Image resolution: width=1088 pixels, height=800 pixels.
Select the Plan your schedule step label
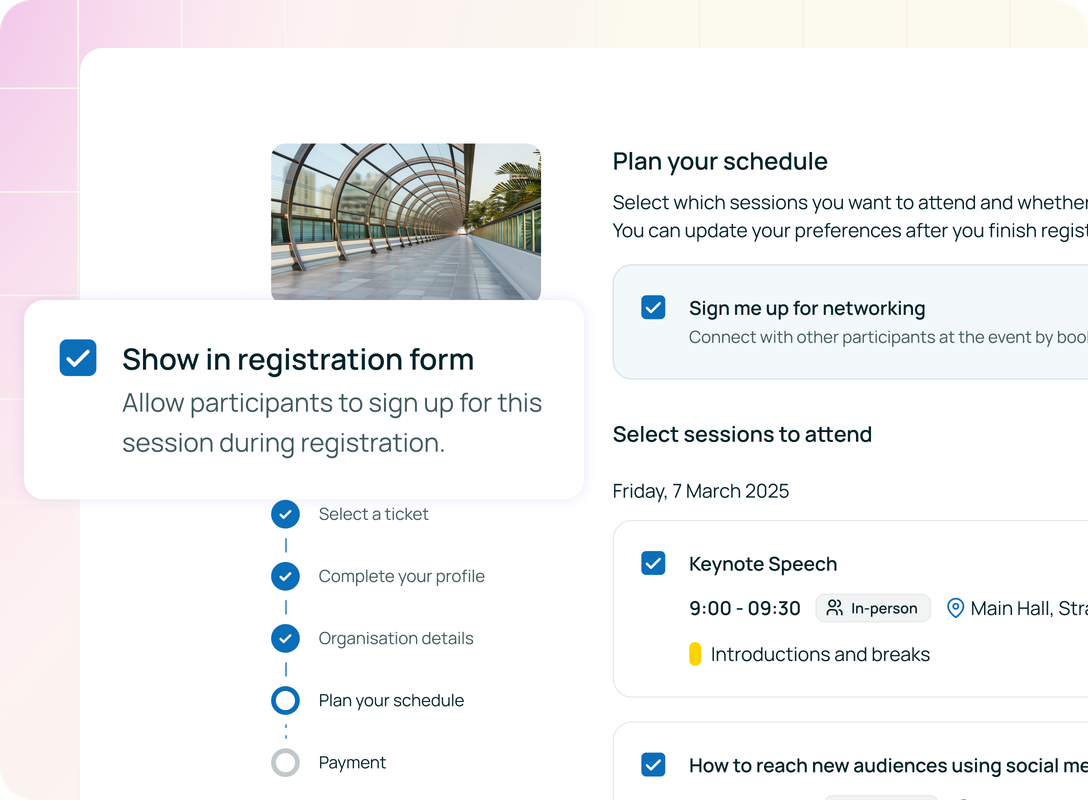(x=391, y=701)
